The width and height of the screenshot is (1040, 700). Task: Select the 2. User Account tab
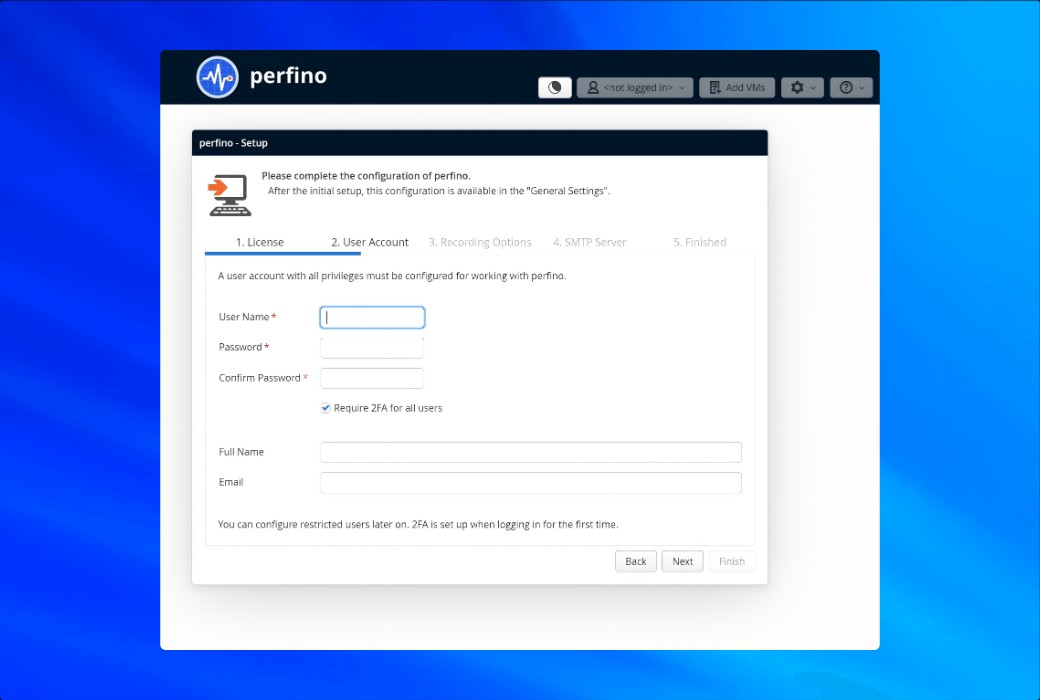(x=369, y=242)
